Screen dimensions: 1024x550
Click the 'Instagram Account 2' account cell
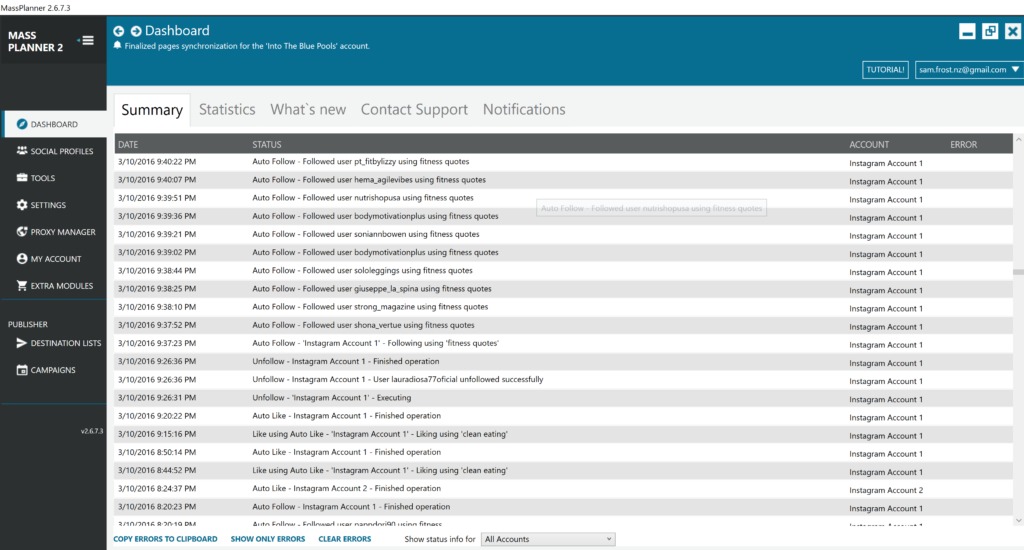tap(886, 490)
